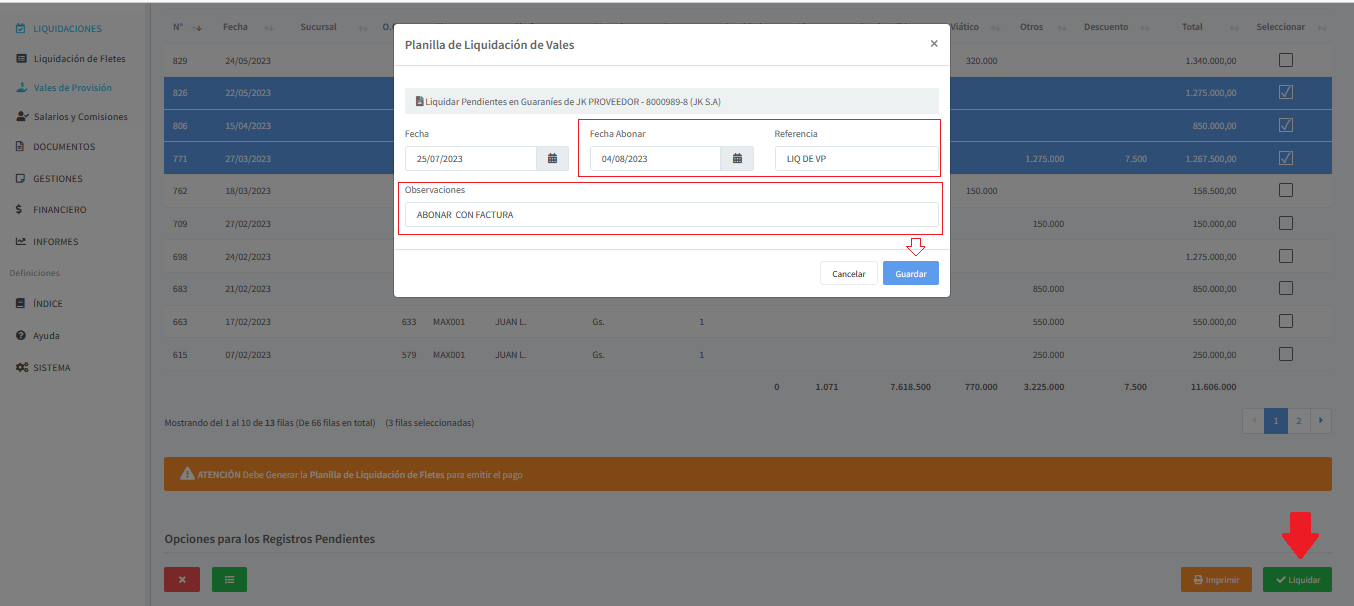Image resolution: width=1354 pixels, height=606 pixels.
Task: Select checkbox for row 663
Action: (x=1286, y=321)
